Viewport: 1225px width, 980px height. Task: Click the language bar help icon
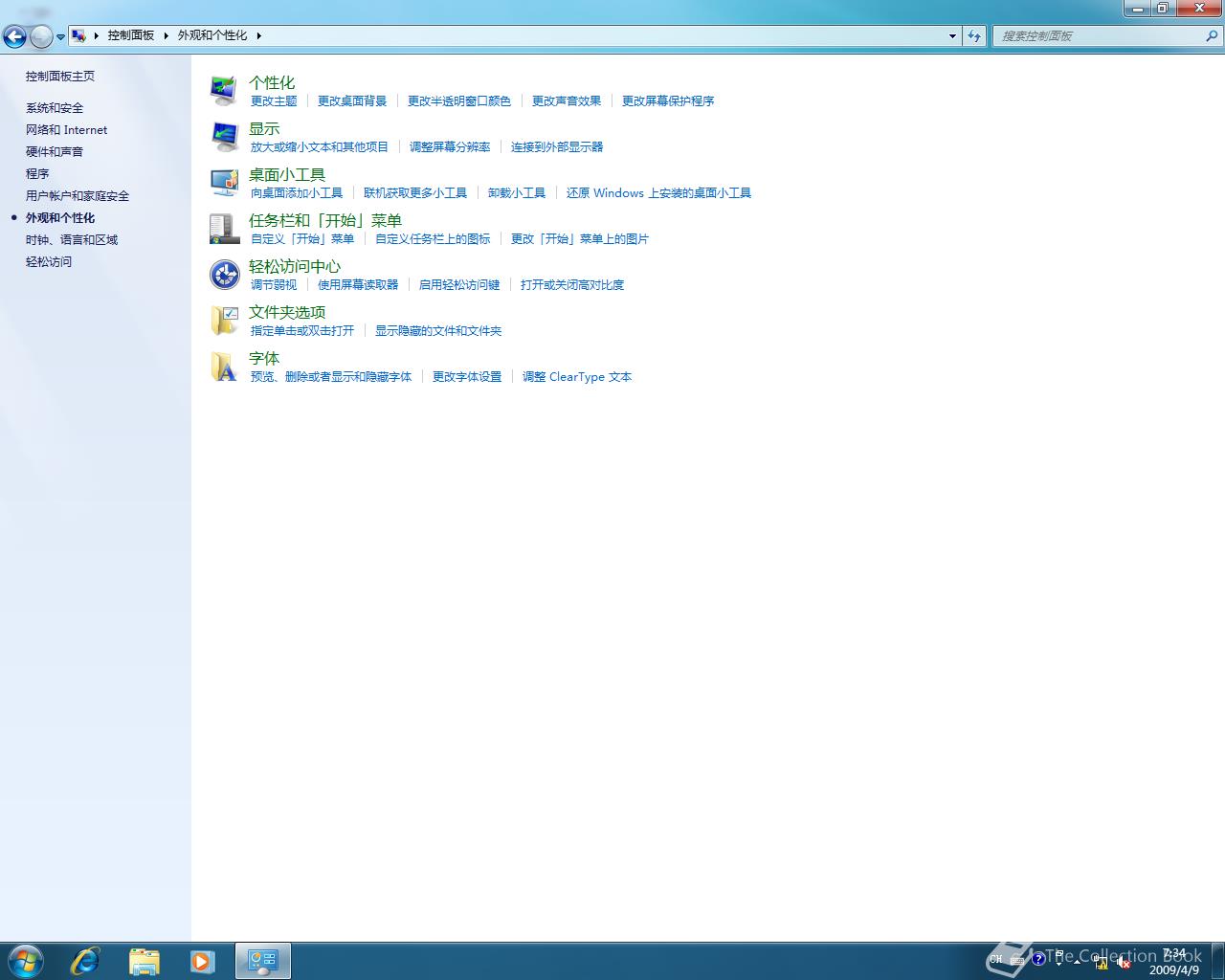(1038, 959)
